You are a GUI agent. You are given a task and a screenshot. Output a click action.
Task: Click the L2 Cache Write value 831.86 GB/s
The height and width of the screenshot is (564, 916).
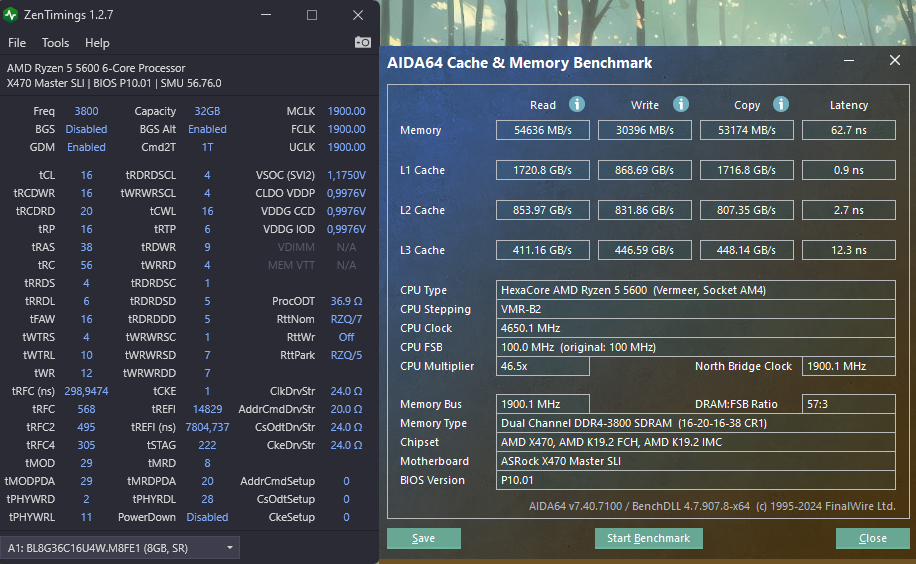point(644,210)
